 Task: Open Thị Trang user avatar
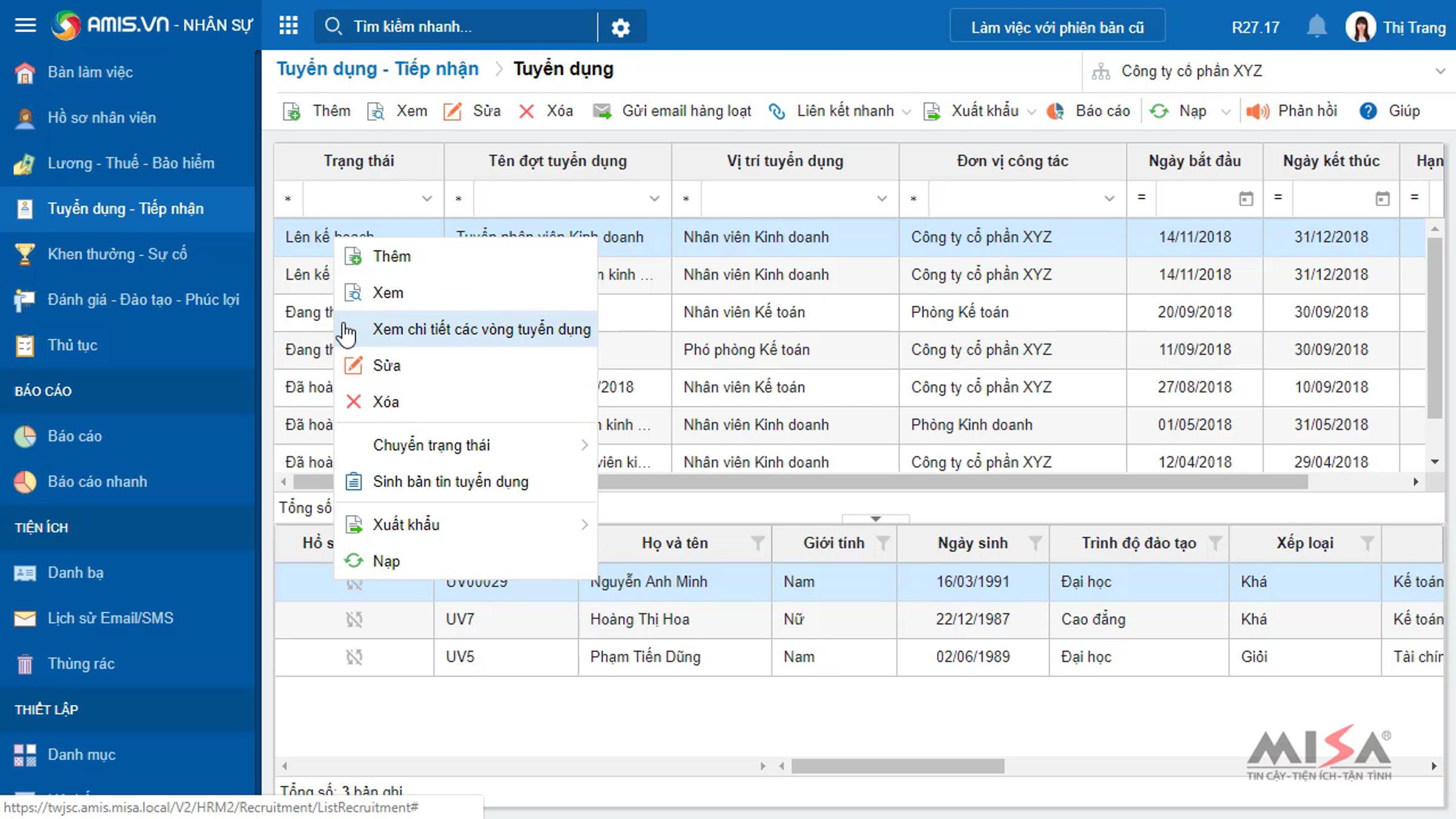coord(1360,27)
